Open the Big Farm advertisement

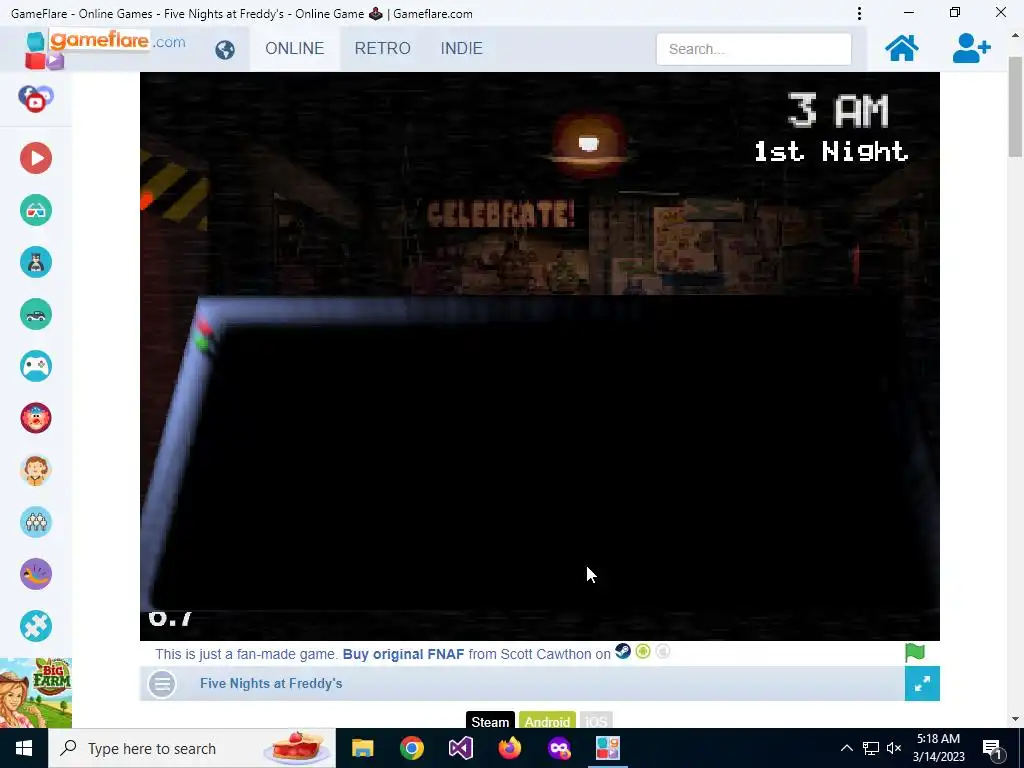(36, 693)
